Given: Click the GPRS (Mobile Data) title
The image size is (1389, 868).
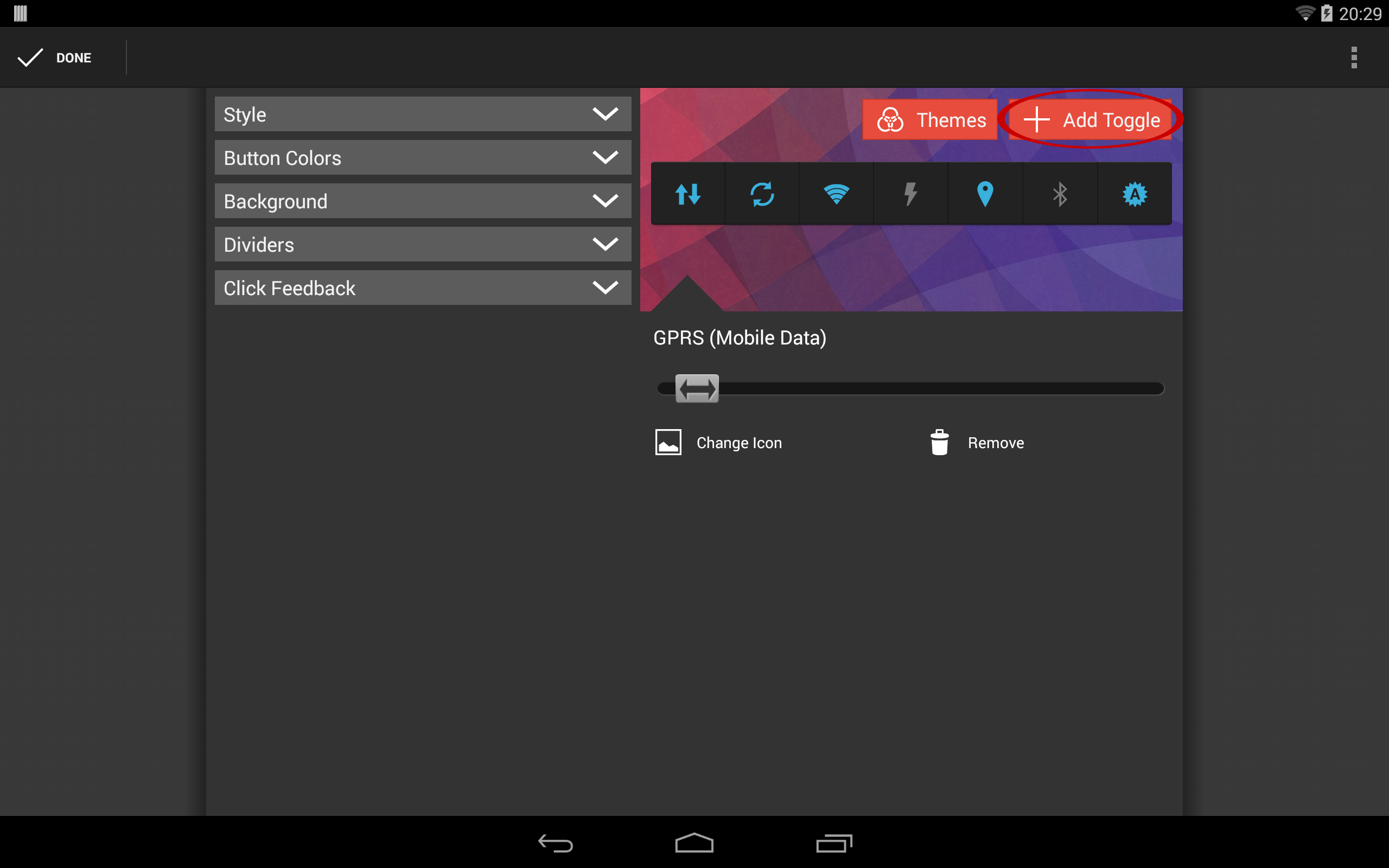Looking at the screenshot, I should click(740, 338).
